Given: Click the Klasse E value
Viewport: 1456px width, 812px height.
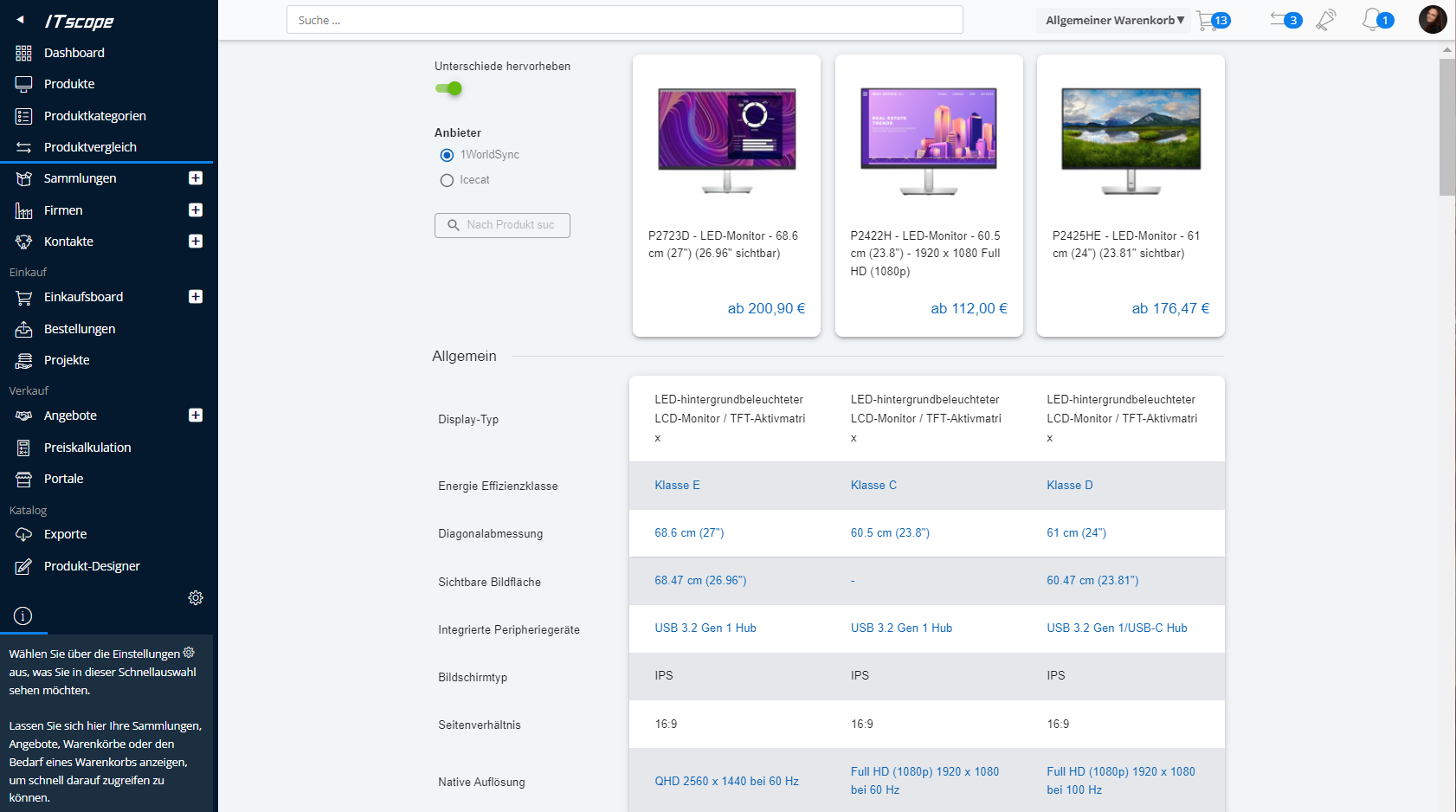Looking at the screenshot, I should (677, 486).
